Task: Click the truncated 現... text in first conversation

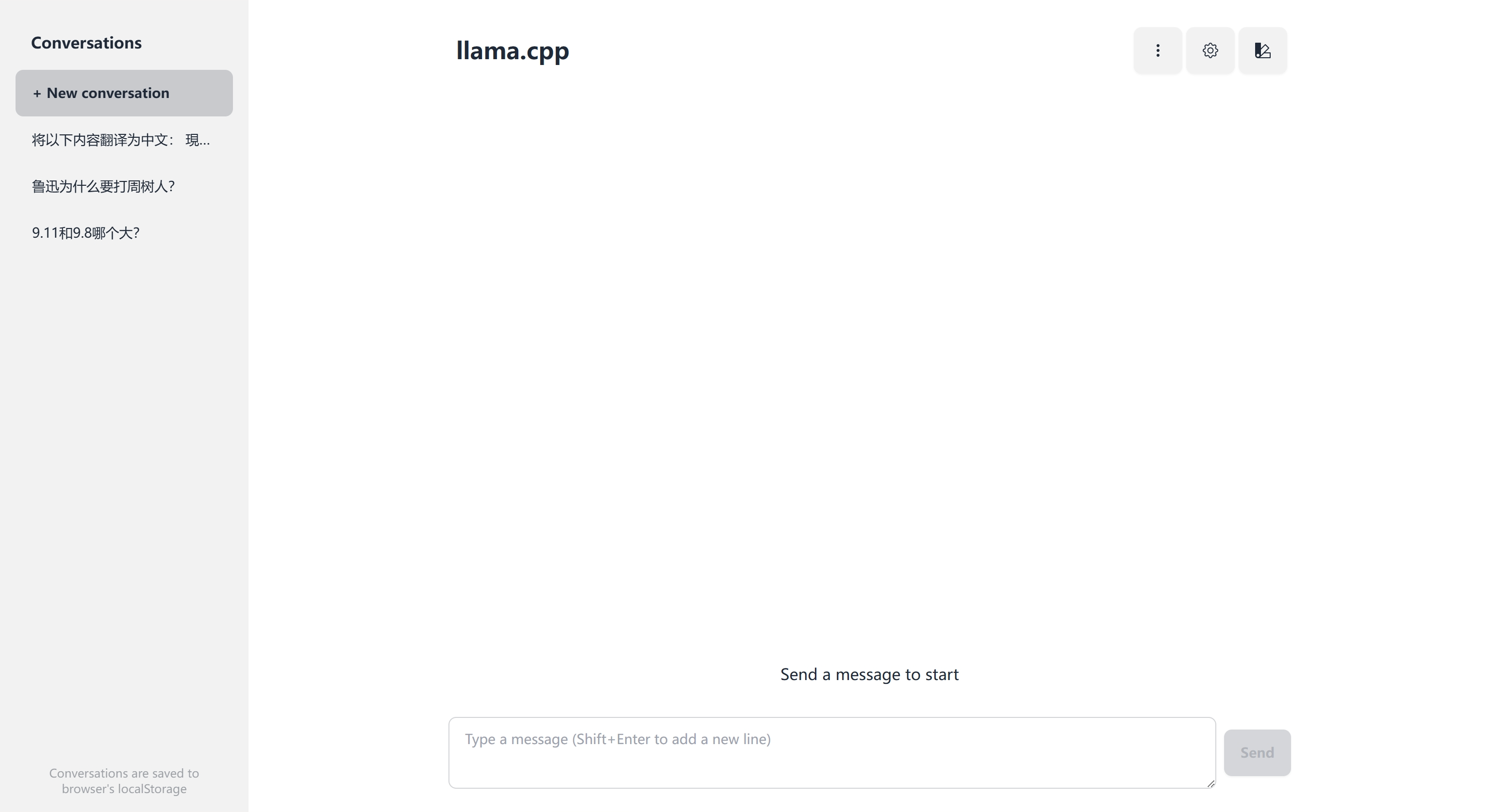Action: coord(198,140)
